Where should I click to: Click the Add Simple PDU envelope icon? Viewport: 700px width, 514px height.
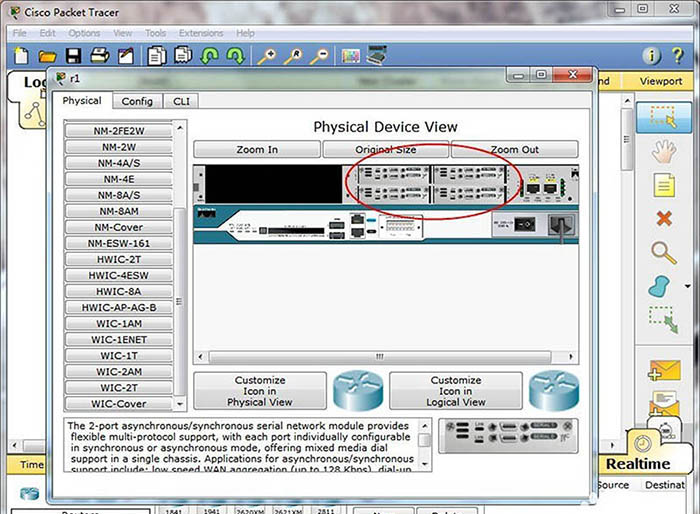[664, 370]
